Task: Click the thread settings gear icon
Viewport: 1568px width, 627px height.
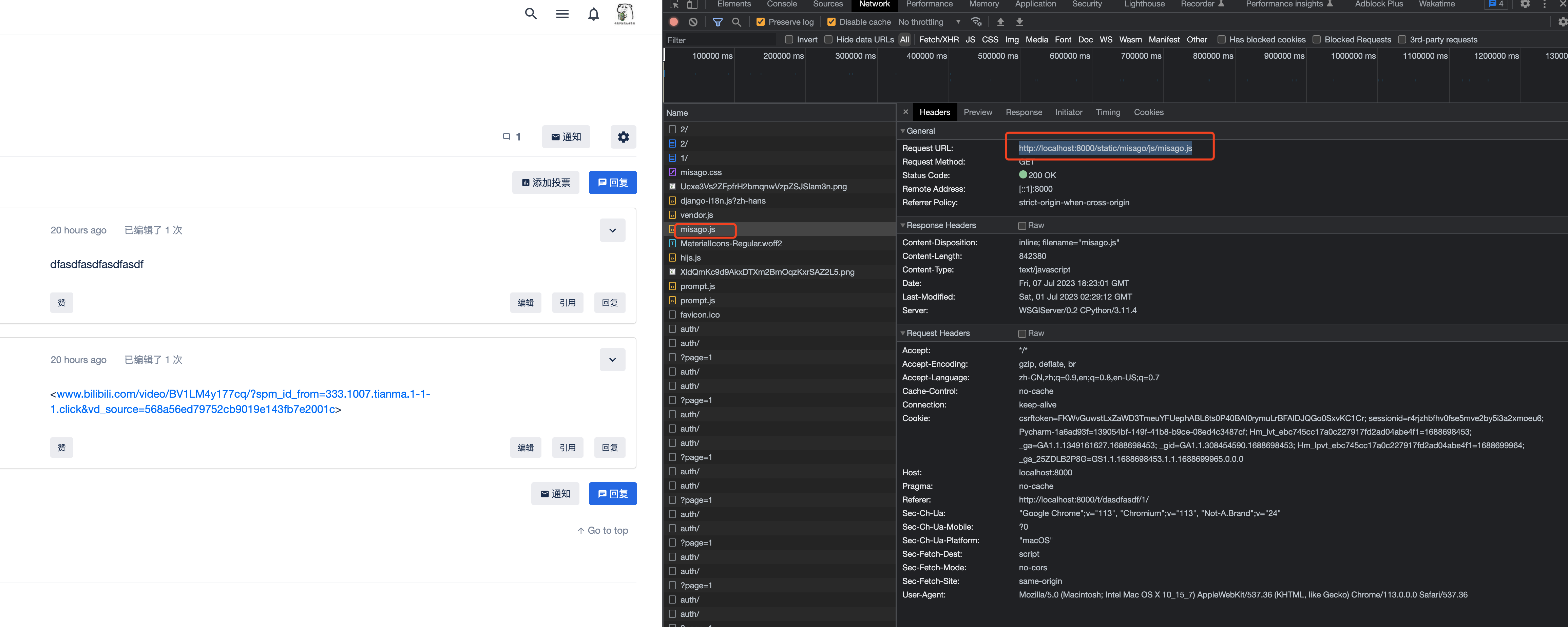Action: (623, 137)
